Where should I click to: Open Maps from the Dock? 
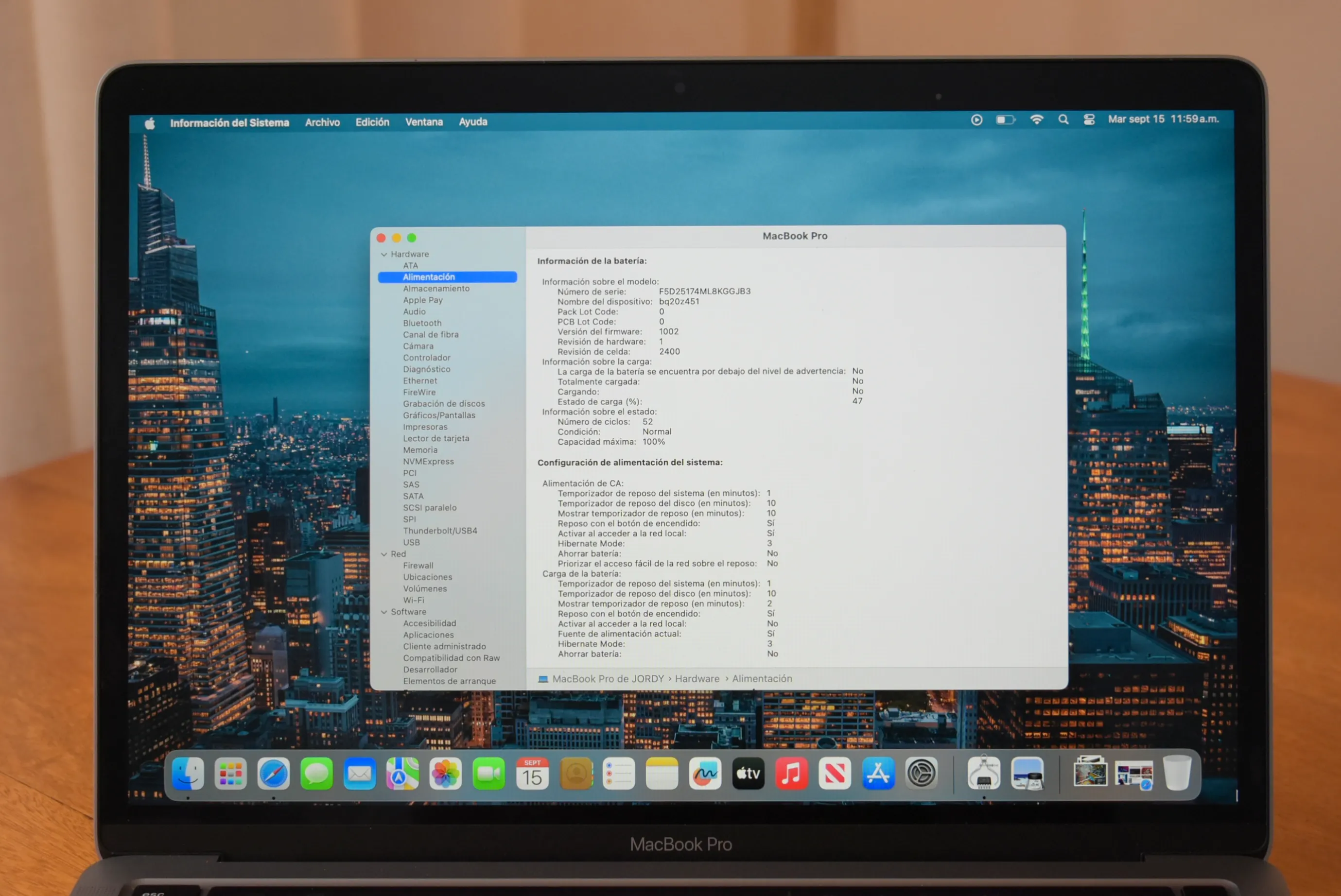click(402, 774)
